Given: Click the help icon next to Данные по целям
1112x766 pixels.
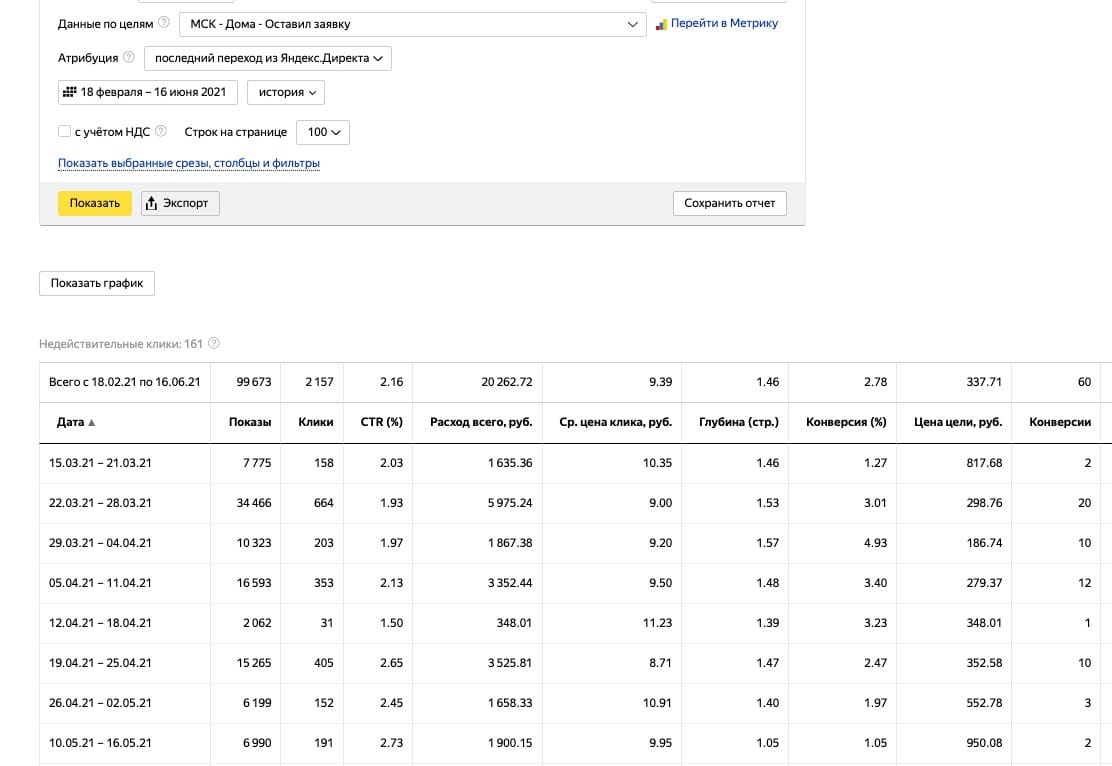Looking at the screenshot, I should 164,23.
